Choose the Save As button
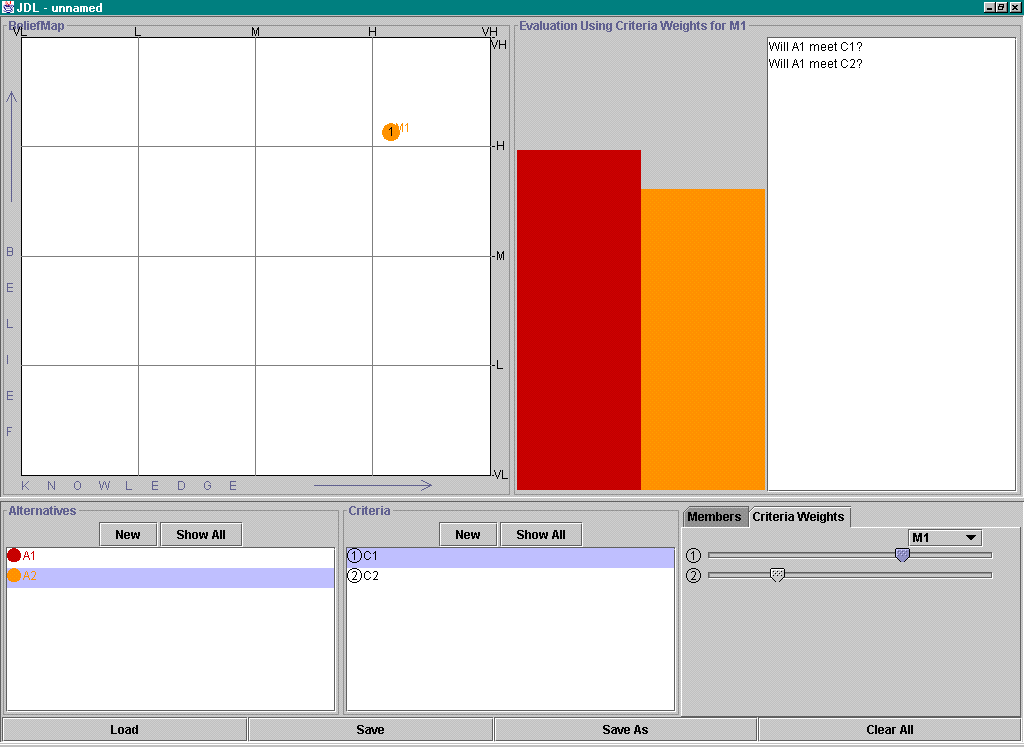This screenshot has height=747, width=1024. coord(625,729)
